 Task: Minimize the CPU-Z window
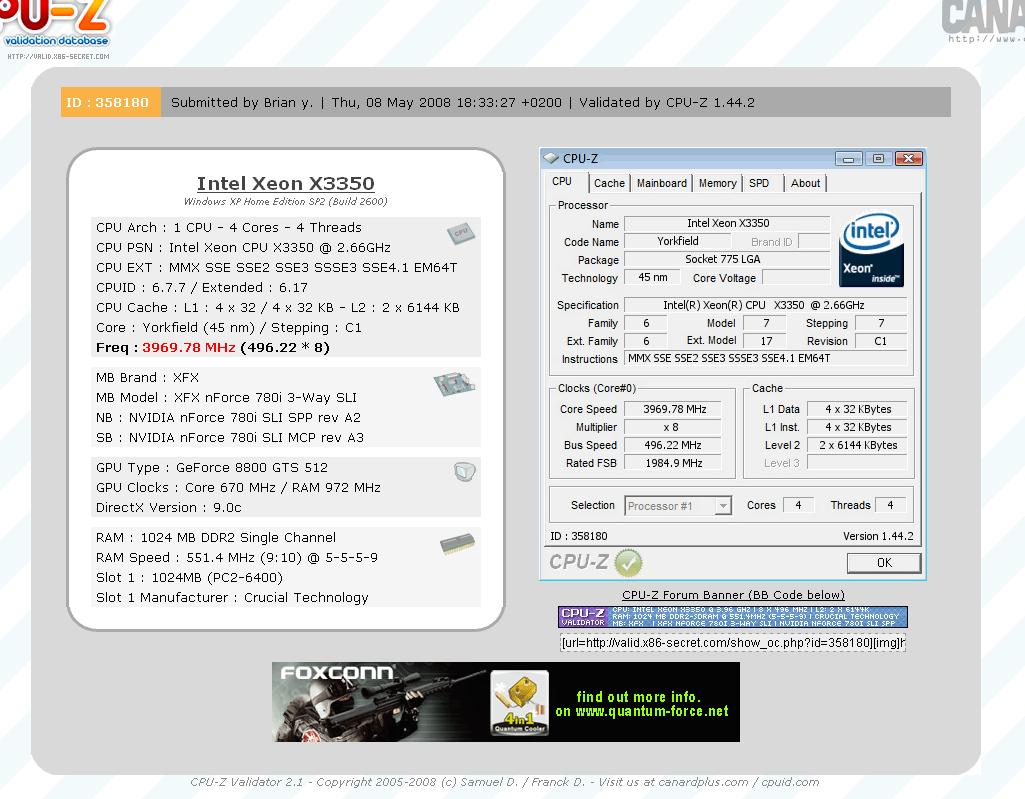848,159
